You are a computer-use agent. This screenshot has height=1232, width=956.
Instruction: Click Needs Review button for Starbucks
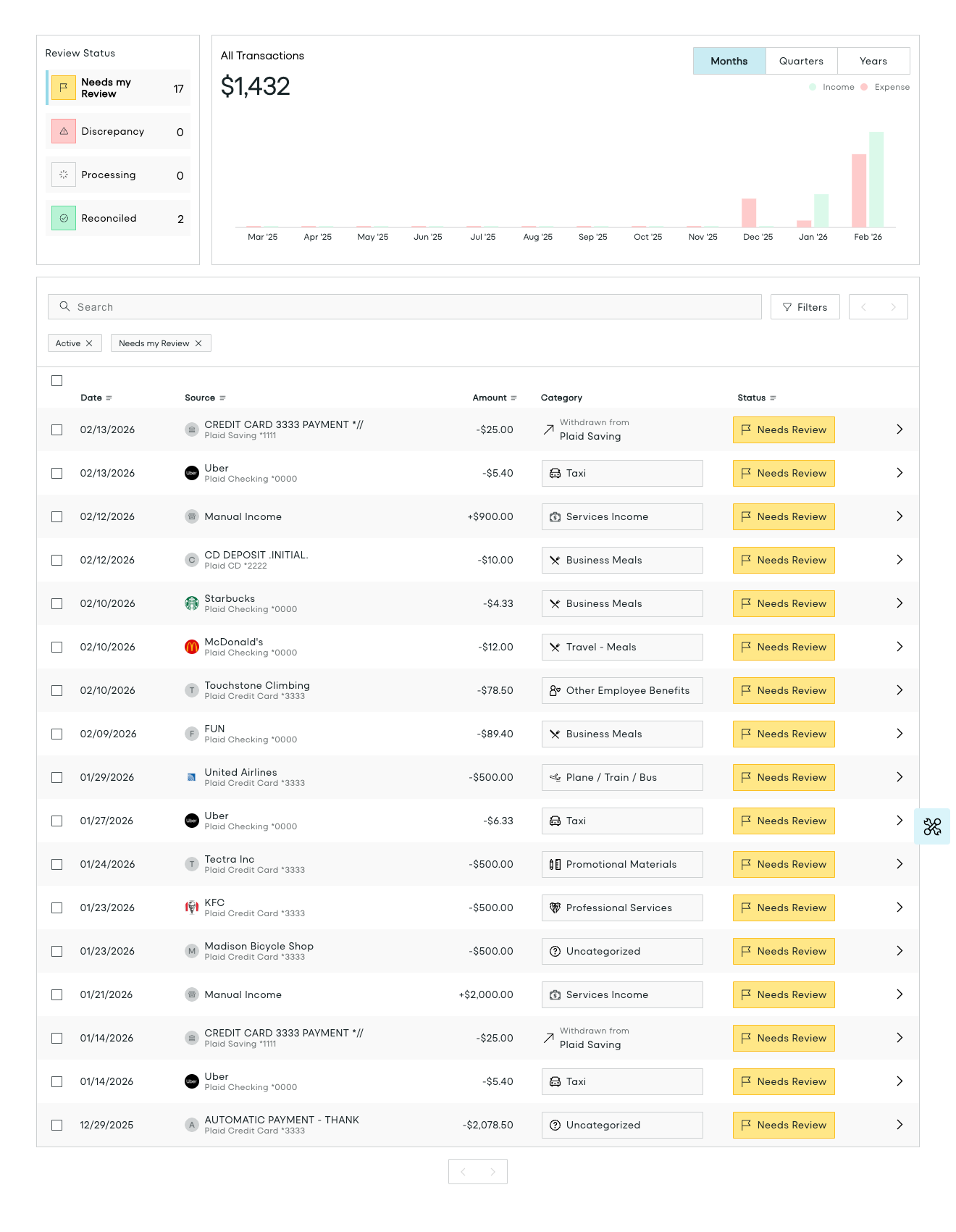[784, 603]
